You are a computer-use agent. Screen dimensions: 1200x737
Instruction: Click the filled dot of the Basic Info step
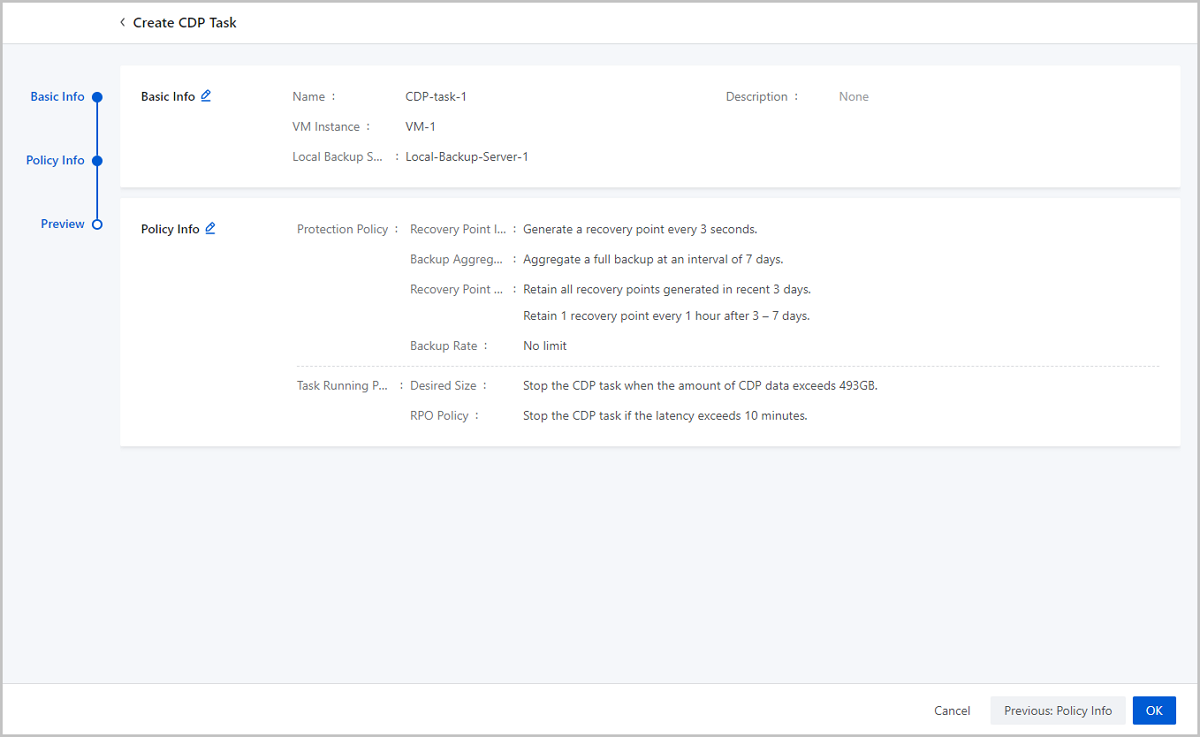pos(97,97)
